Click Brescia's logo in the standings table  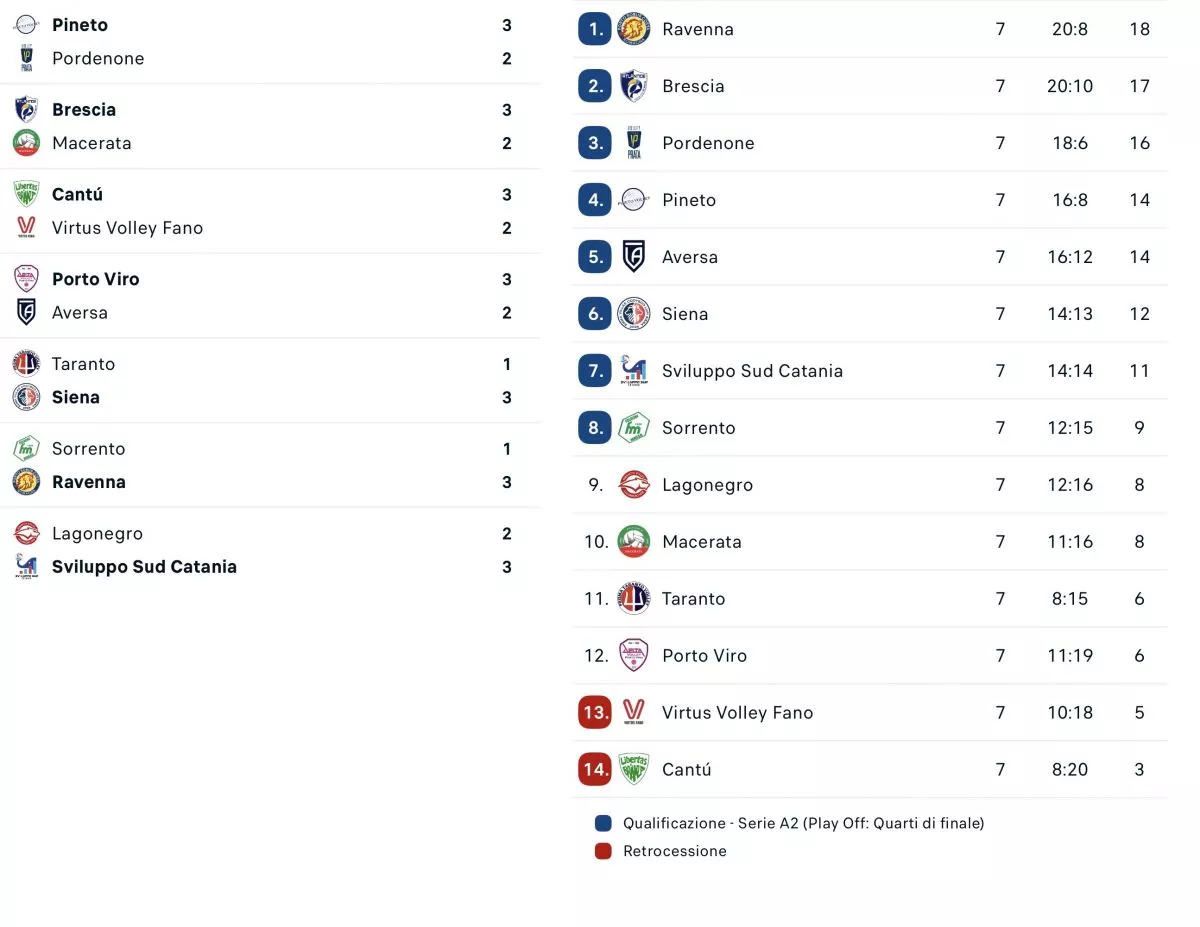click(x=634, y=86)
